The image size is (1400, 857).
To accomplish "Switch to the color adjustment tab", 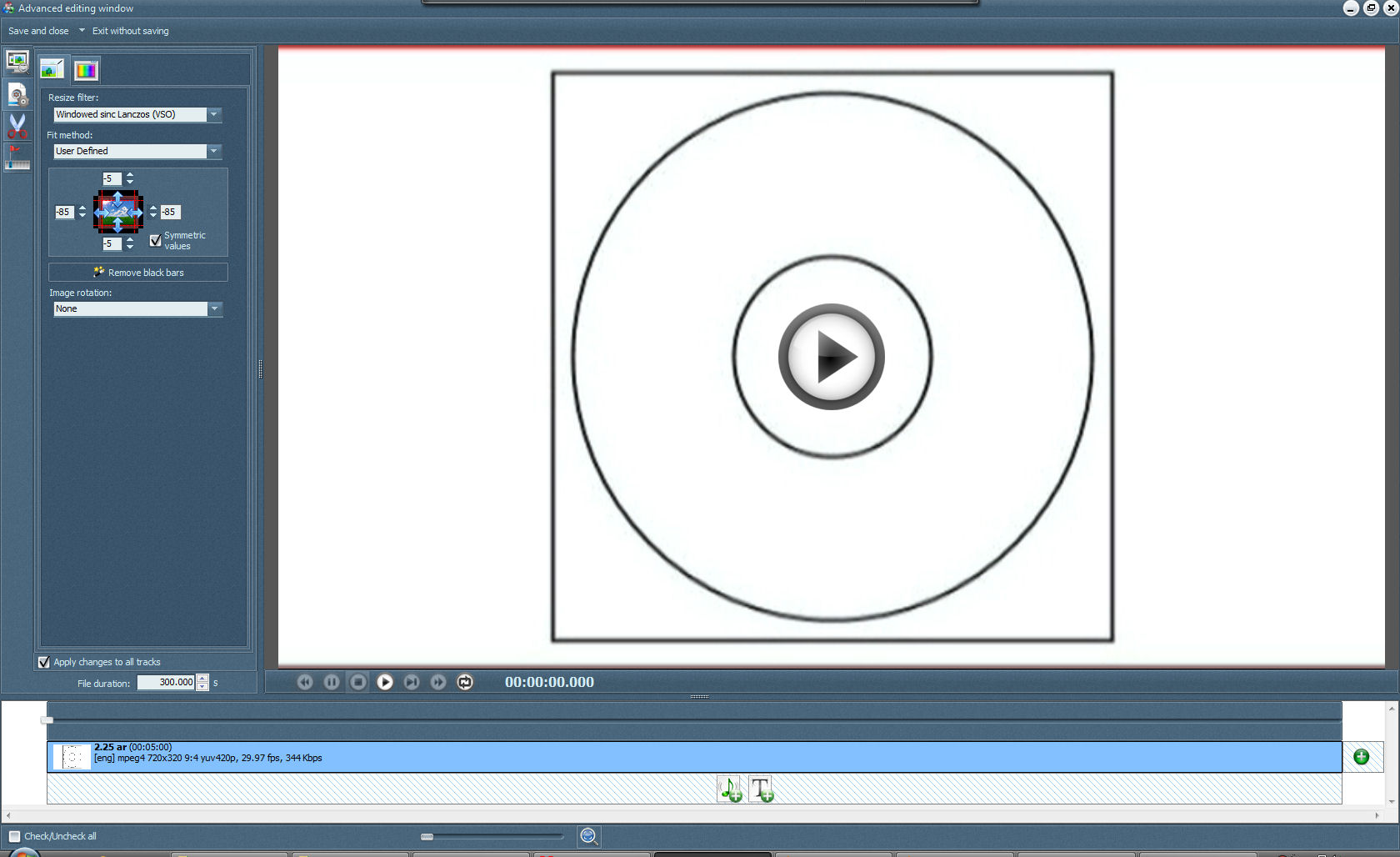I will [86, 70].
